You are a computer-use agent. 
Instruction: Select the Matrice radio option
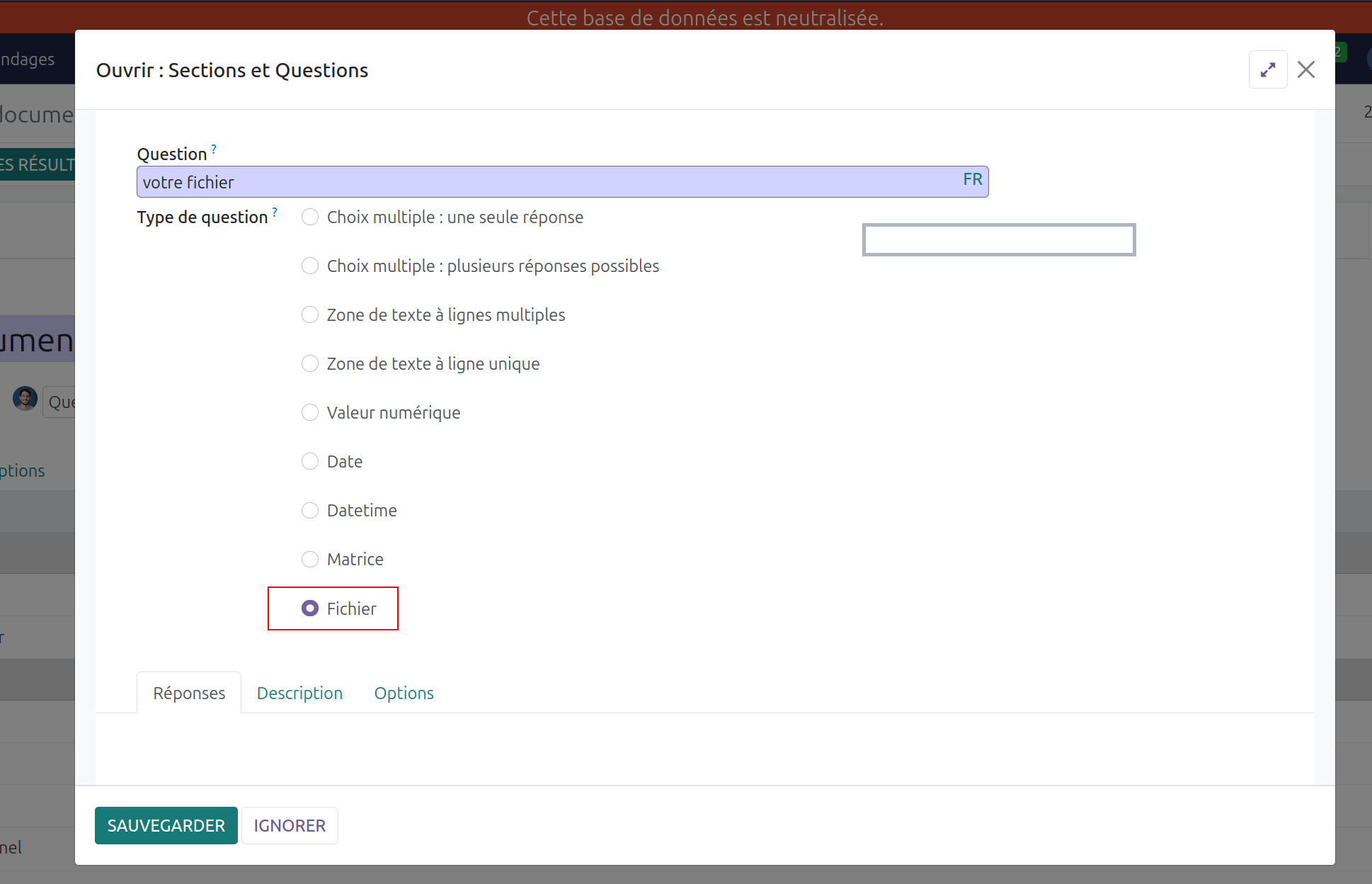tap(310, 559)
